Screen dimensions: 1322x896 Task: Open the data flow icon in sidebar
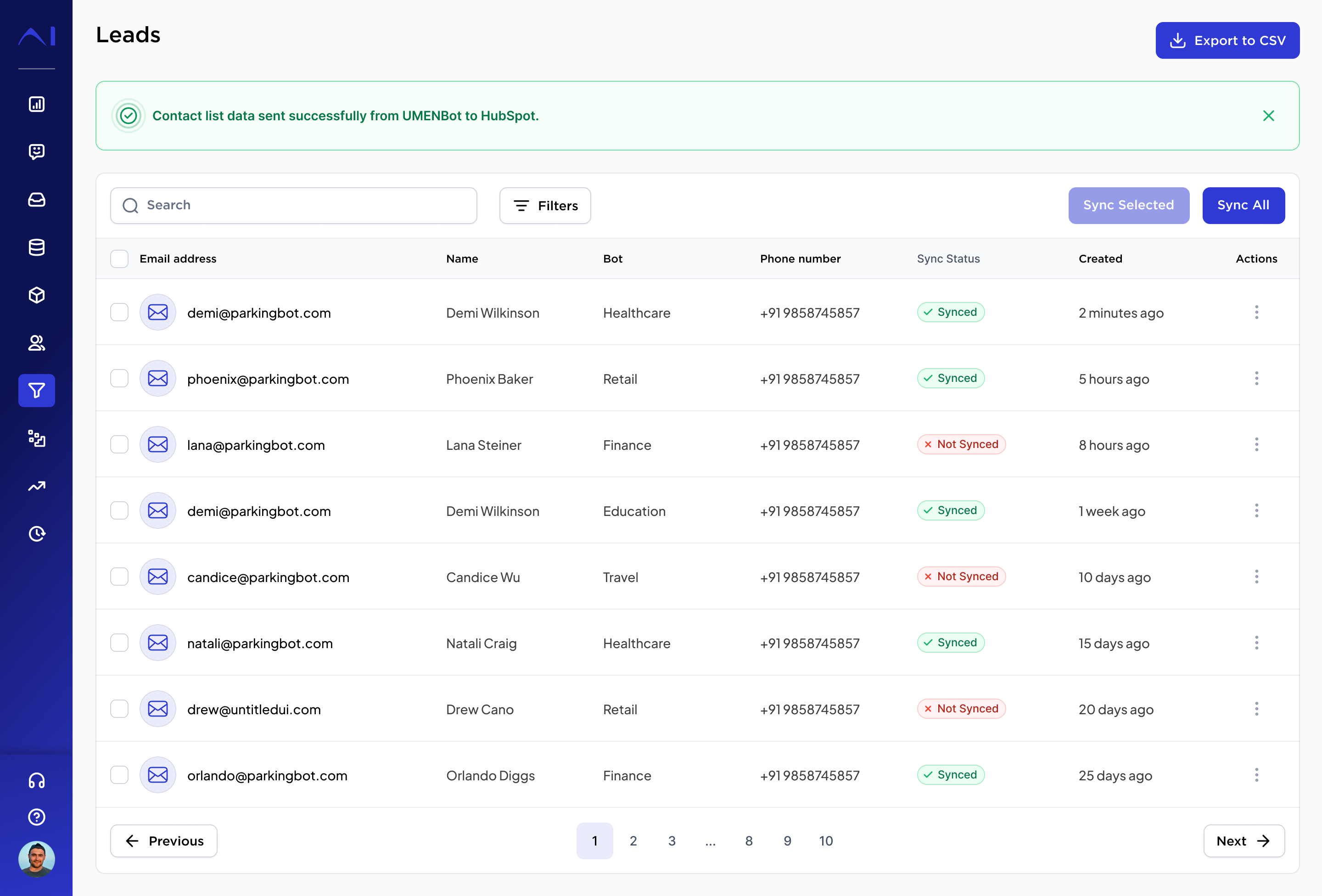36,438
